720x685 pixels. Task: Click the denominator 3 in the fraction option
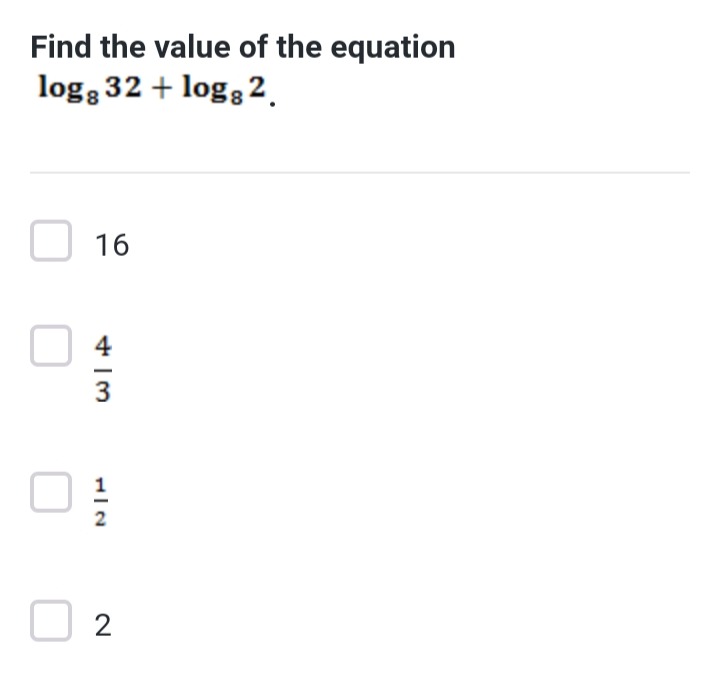103,392
